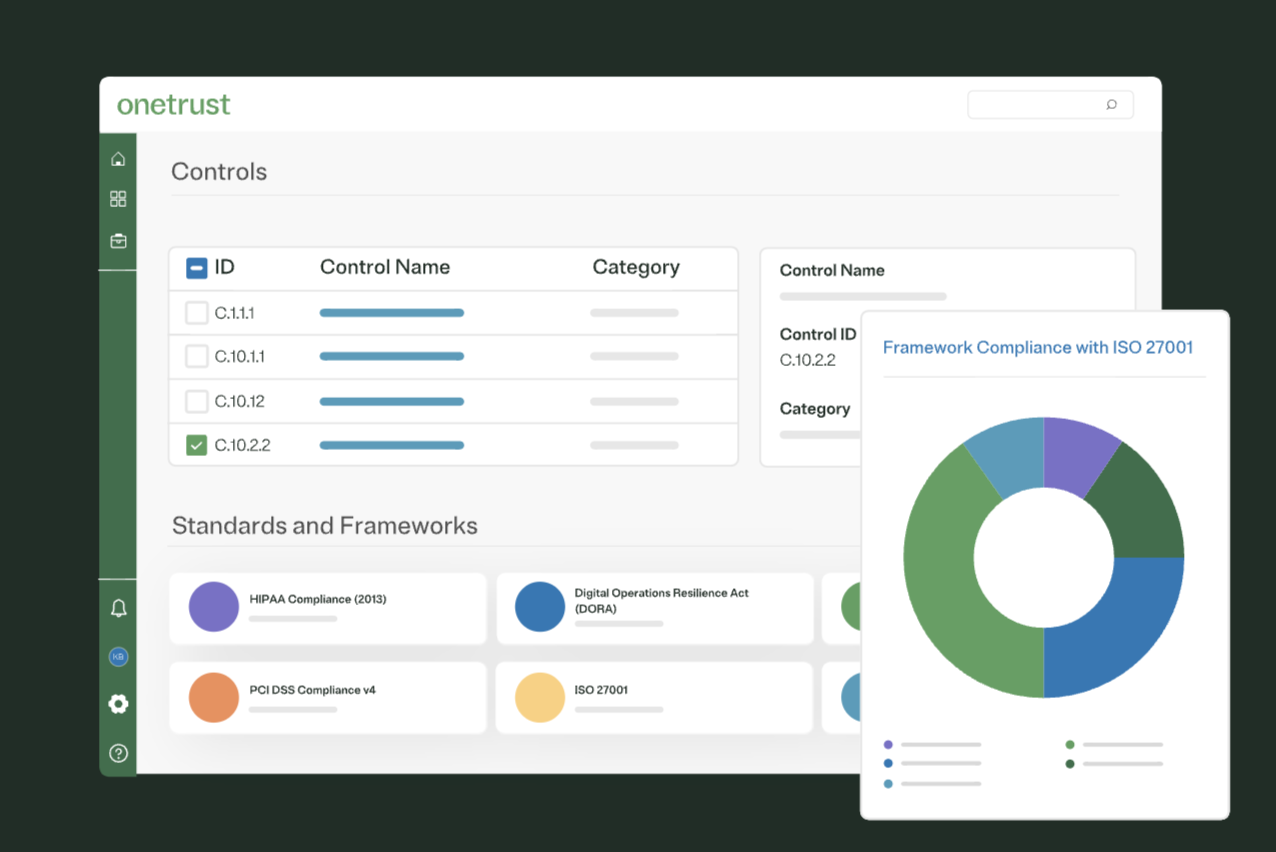
Task: Open notifications bell icon
Action: coord(118,608)
